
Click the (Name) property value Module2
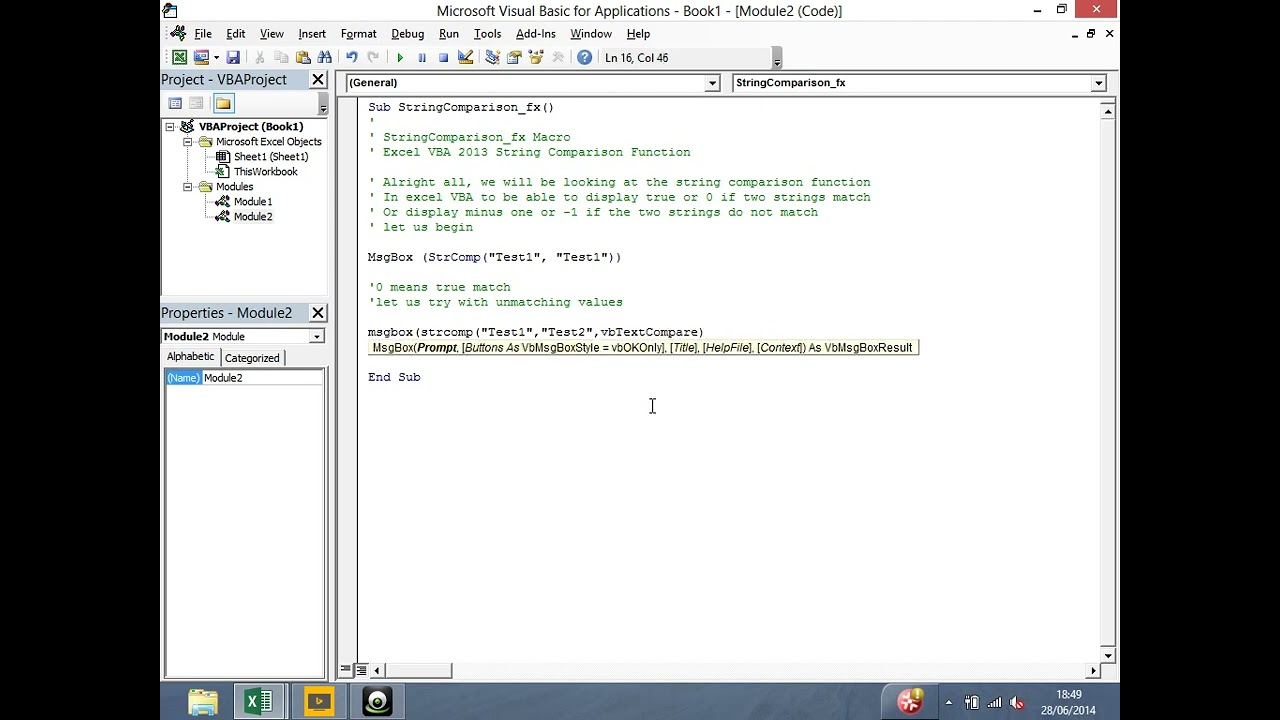[263, 378]
